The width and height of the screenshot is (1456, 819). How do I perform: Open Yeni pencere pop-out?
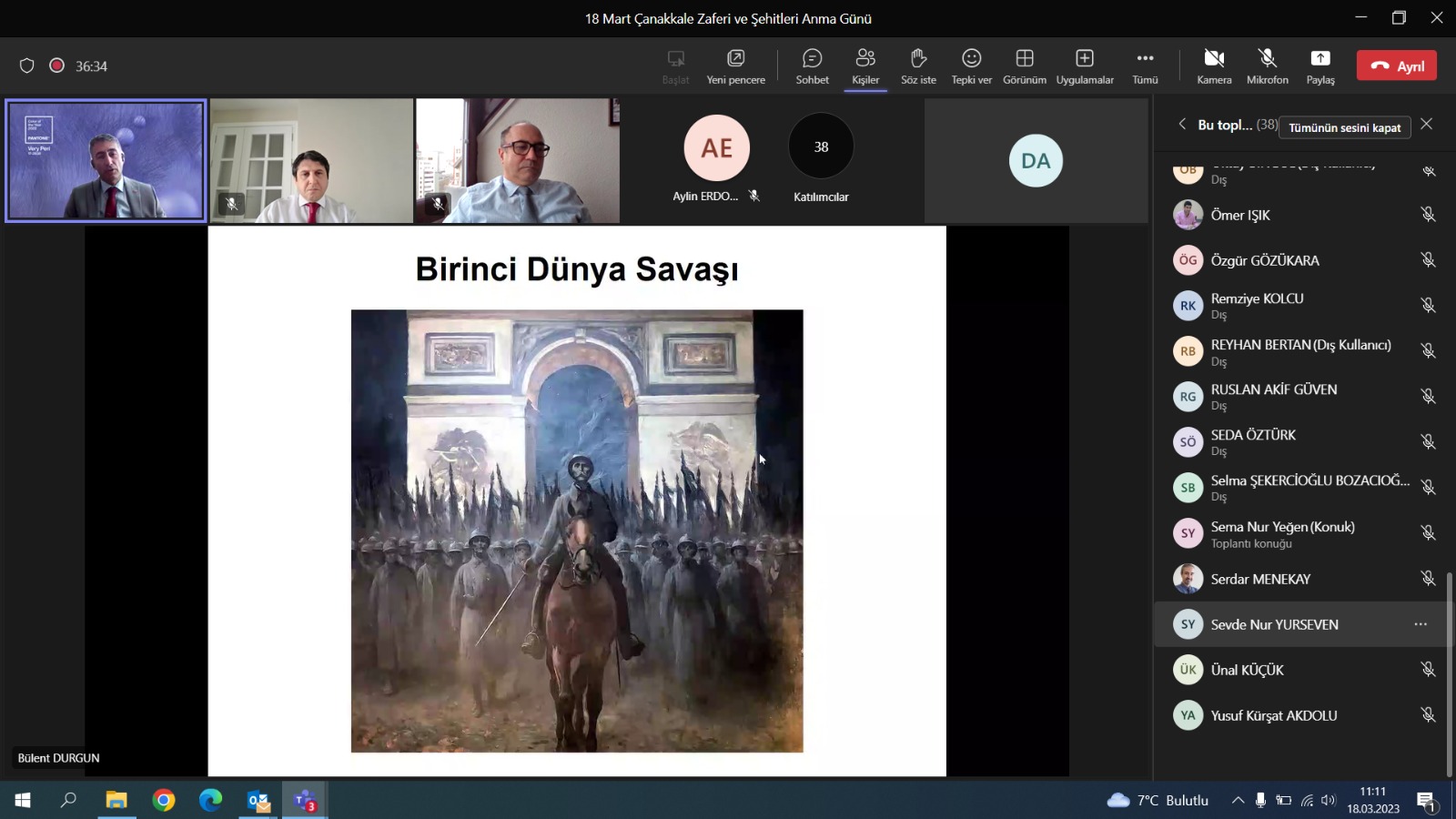[735, 66]
